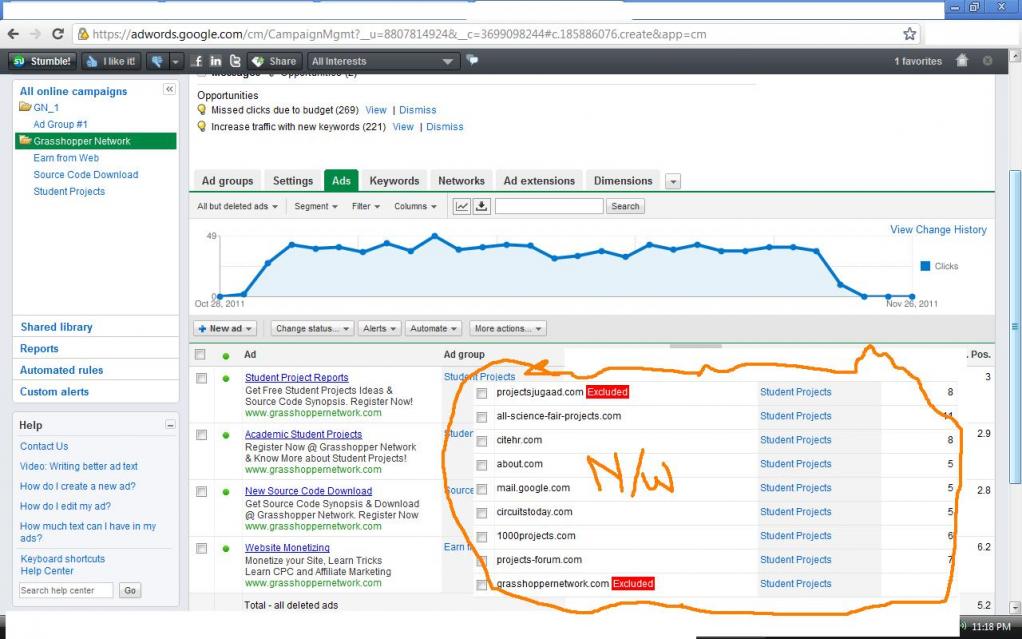Open the Alerts dropdown
The image size is (1022, 639).
pyautogui.click(x=379, y=329)
